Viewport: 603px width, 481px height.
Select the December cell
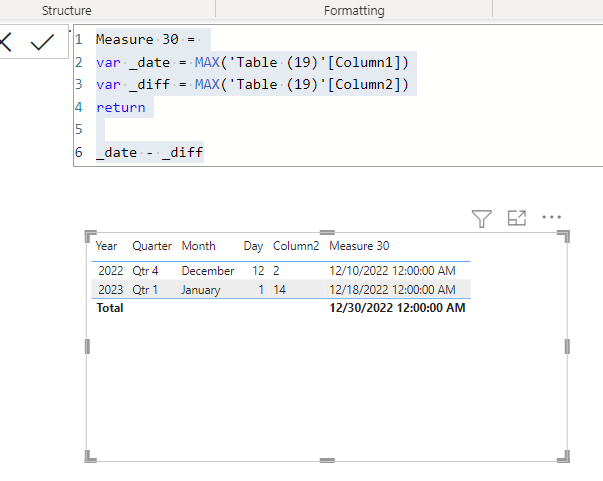click(x=208, y=271)
